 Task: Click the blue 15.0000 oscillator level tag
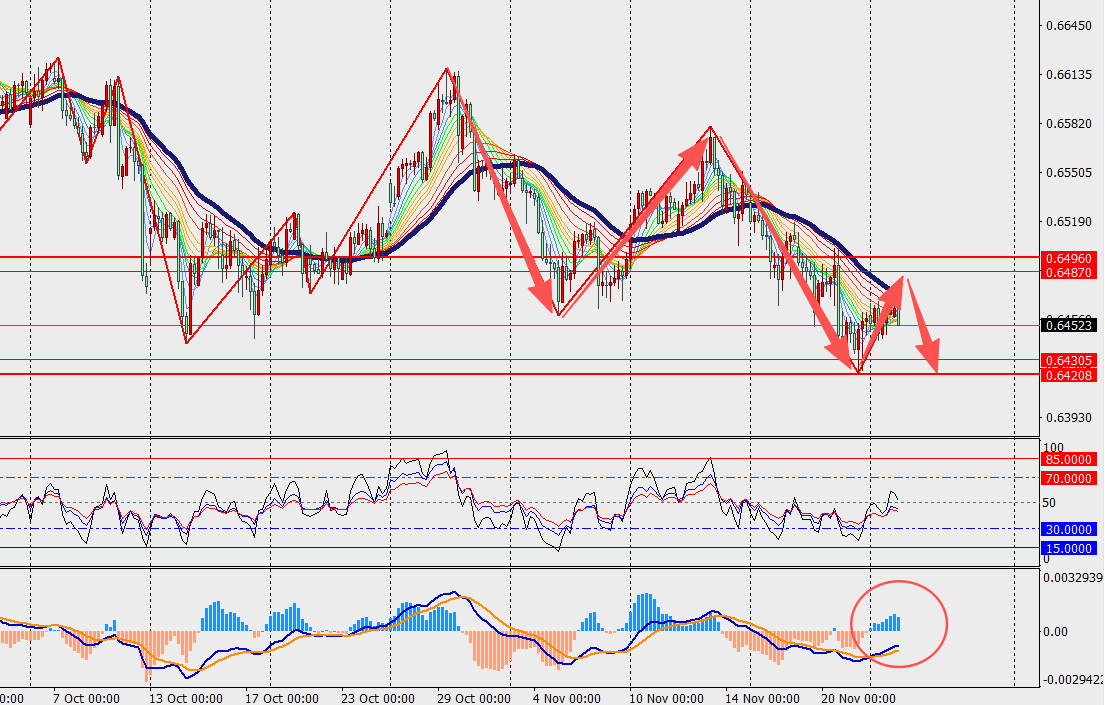(1070, 548)
